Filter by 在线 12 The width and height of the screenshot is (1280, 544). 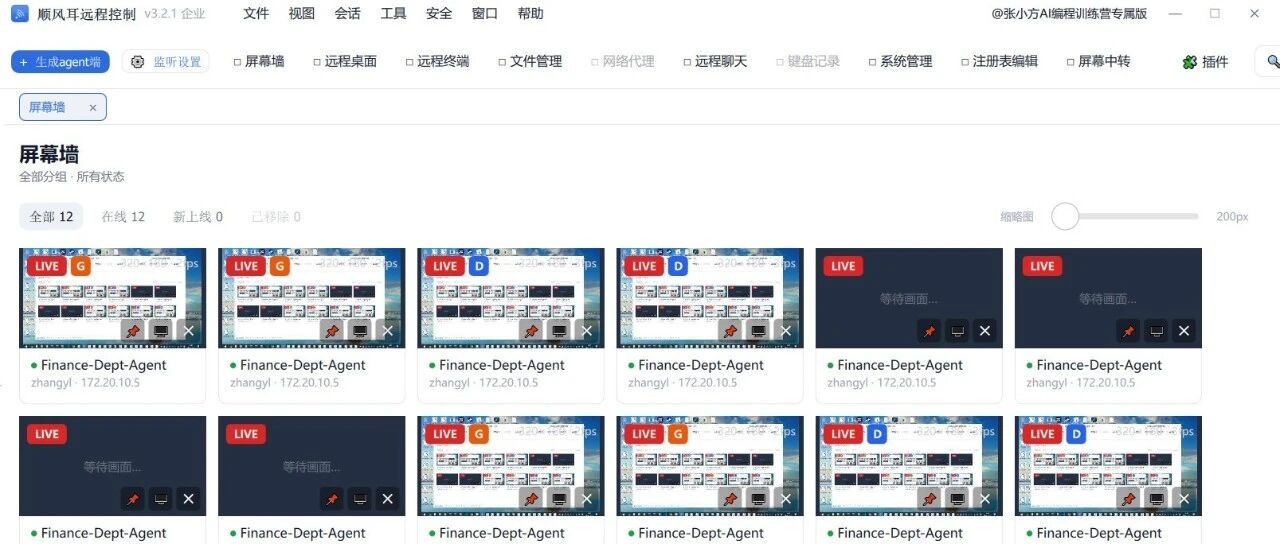tap(123, 217)
